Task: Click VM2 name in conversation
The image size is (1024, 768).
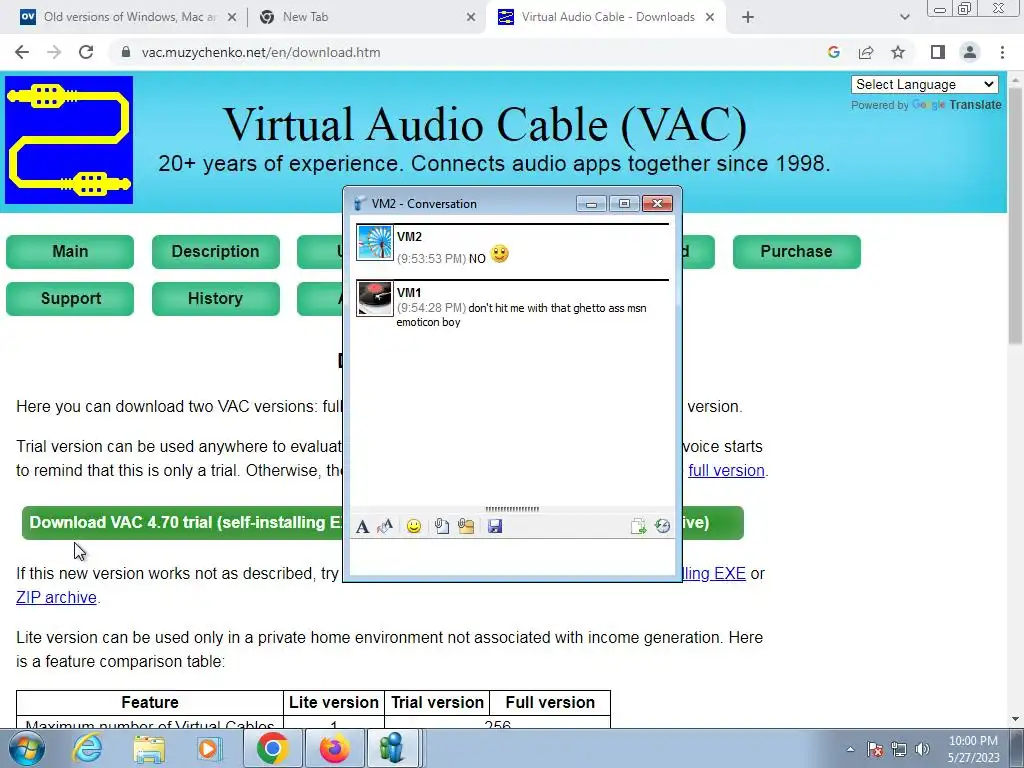Action: (409, 236)
